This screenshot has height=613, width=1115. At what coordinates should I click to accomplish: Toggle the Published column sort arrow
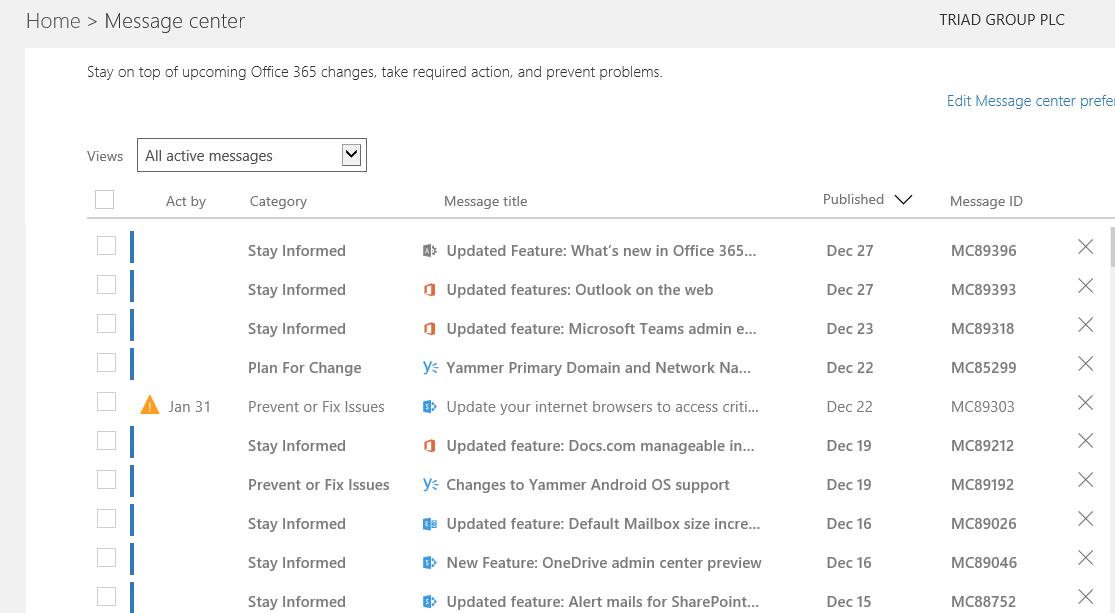coord(903,200)
